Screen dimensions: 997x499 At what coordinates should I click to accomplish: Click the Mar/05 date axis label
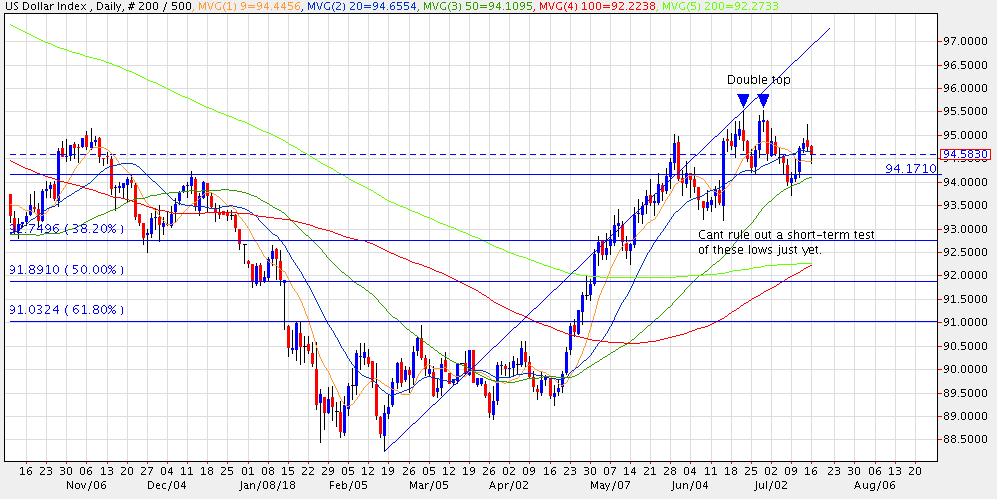[x=427, y=486]
